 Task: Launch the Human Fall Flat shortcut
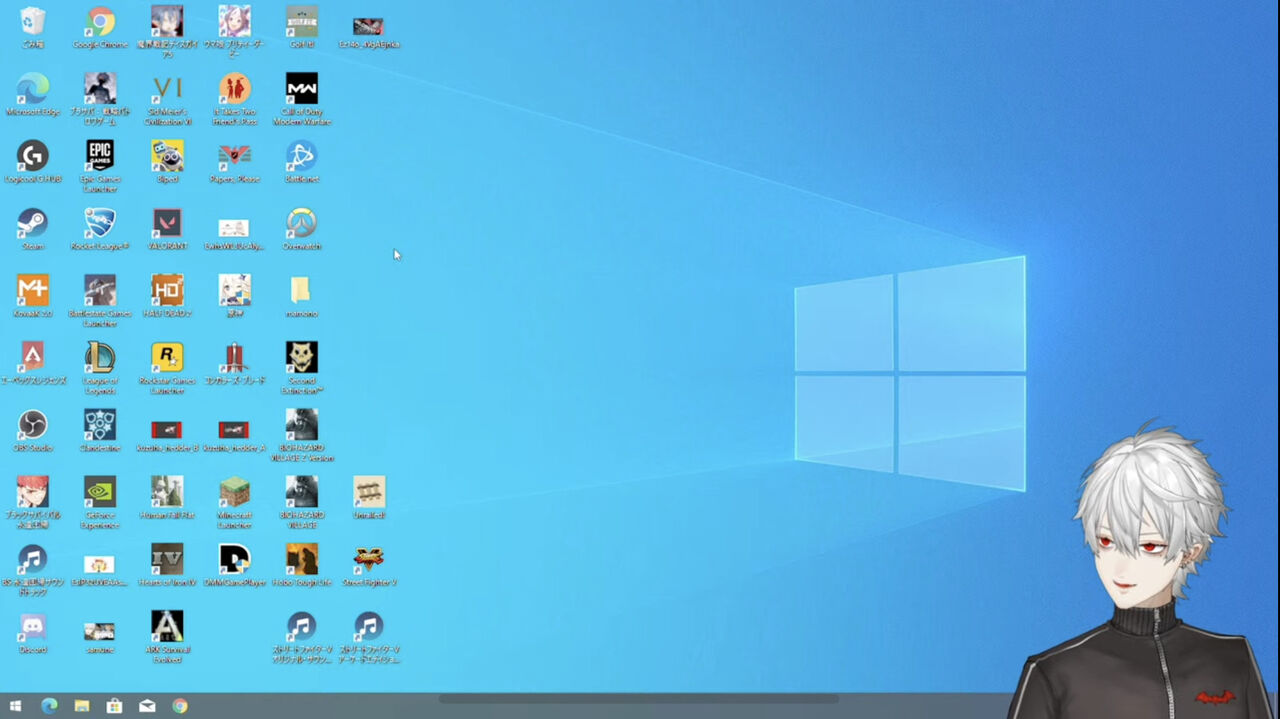[x=167, y=491]
